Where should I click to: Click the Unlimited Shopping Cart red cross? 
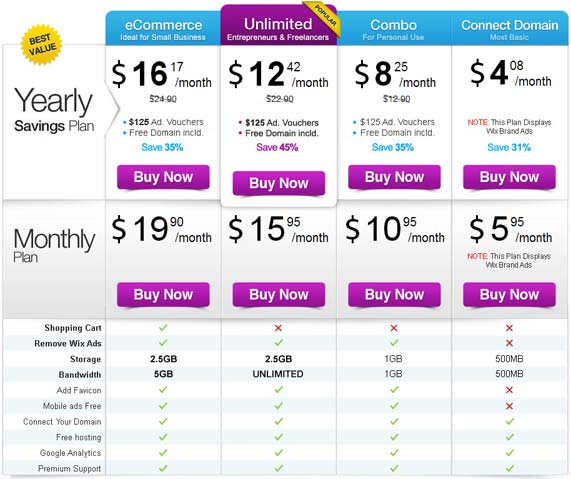[x=278, y=328]
